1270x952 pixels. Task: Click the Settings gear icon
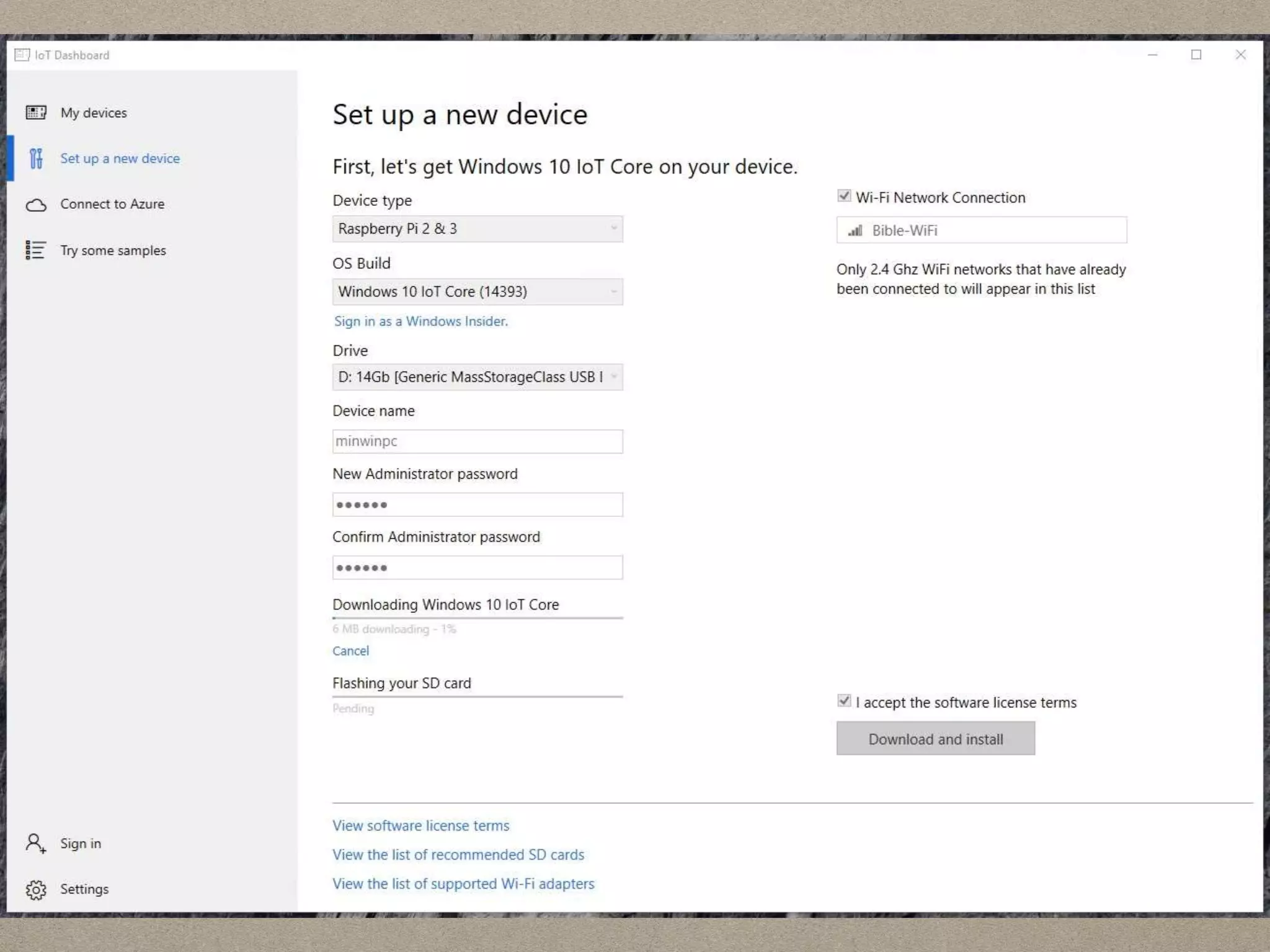[x=36, y=889]
